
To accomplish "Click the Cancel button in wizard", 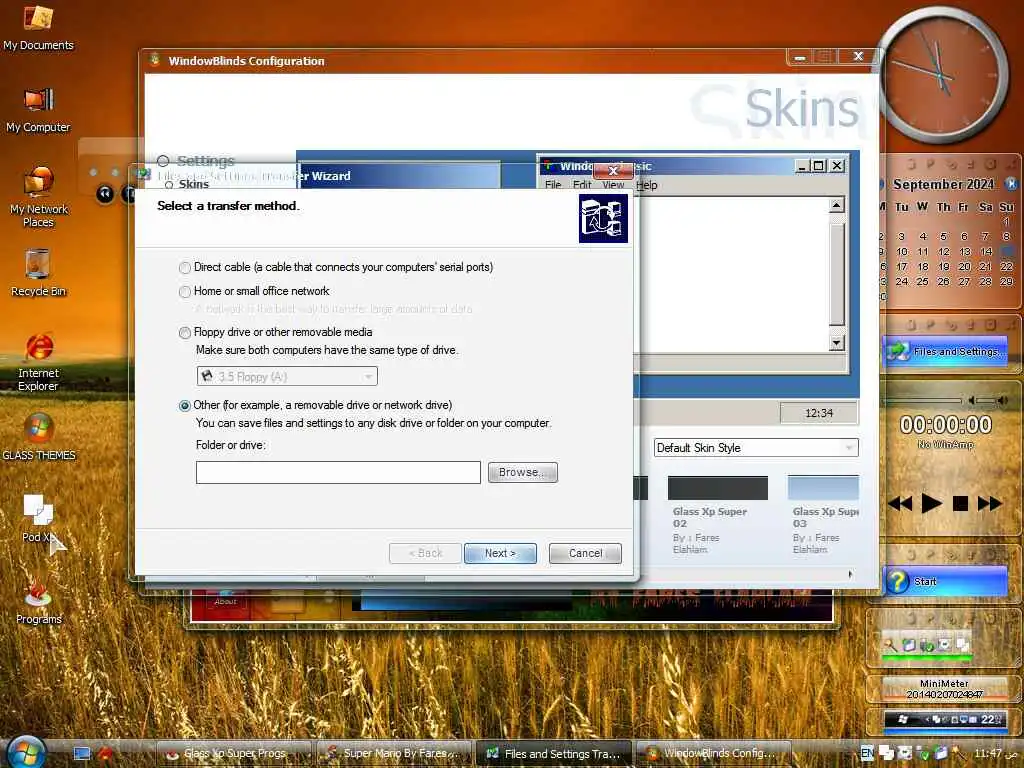I will [585, 553].
